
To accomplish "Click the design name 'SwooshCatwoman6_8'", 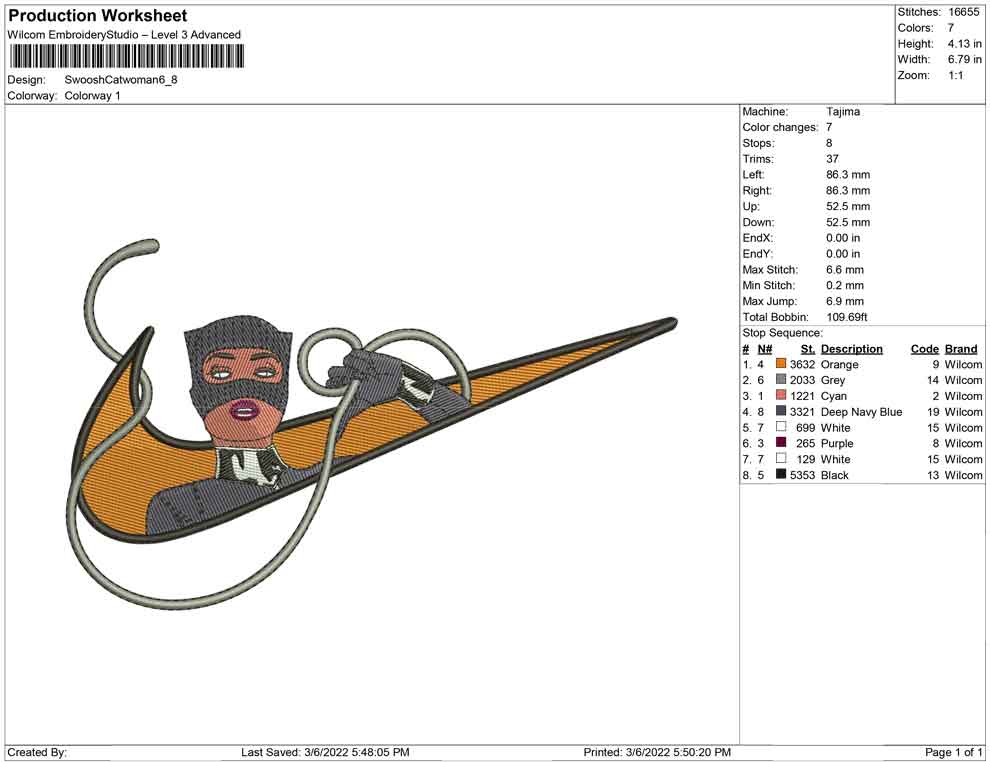I will click(121, 80).
